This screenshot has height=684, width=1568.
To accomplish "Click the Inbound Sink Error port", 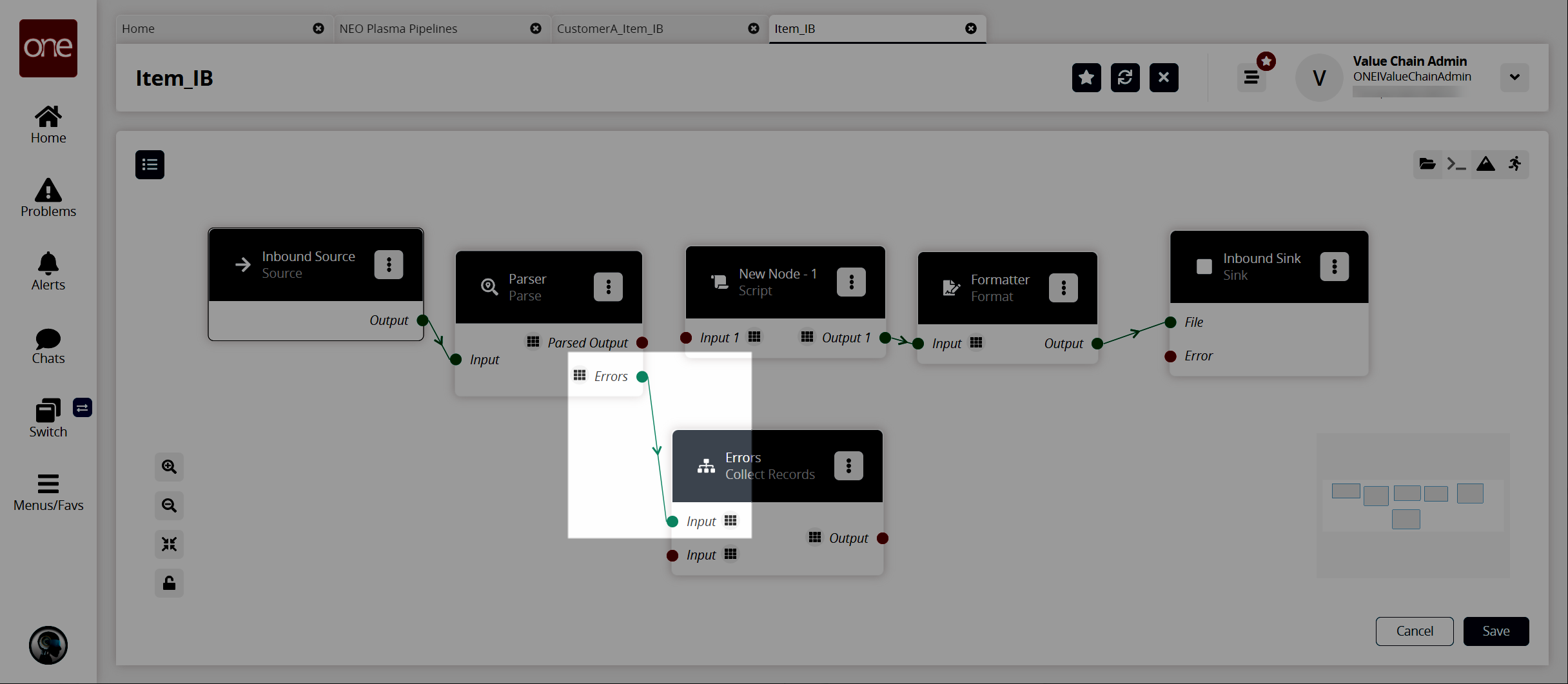I will (x=1171, y=356).
